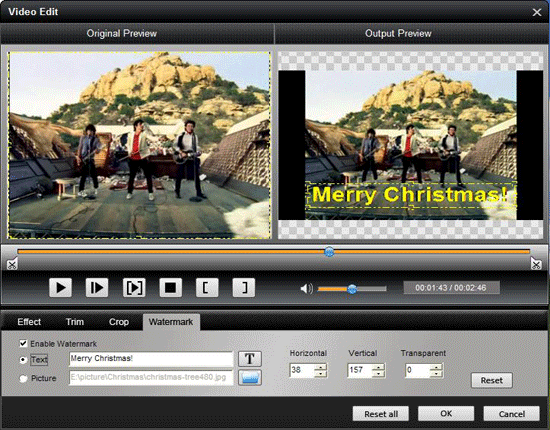Click the Reset all button

click(381, 414)
